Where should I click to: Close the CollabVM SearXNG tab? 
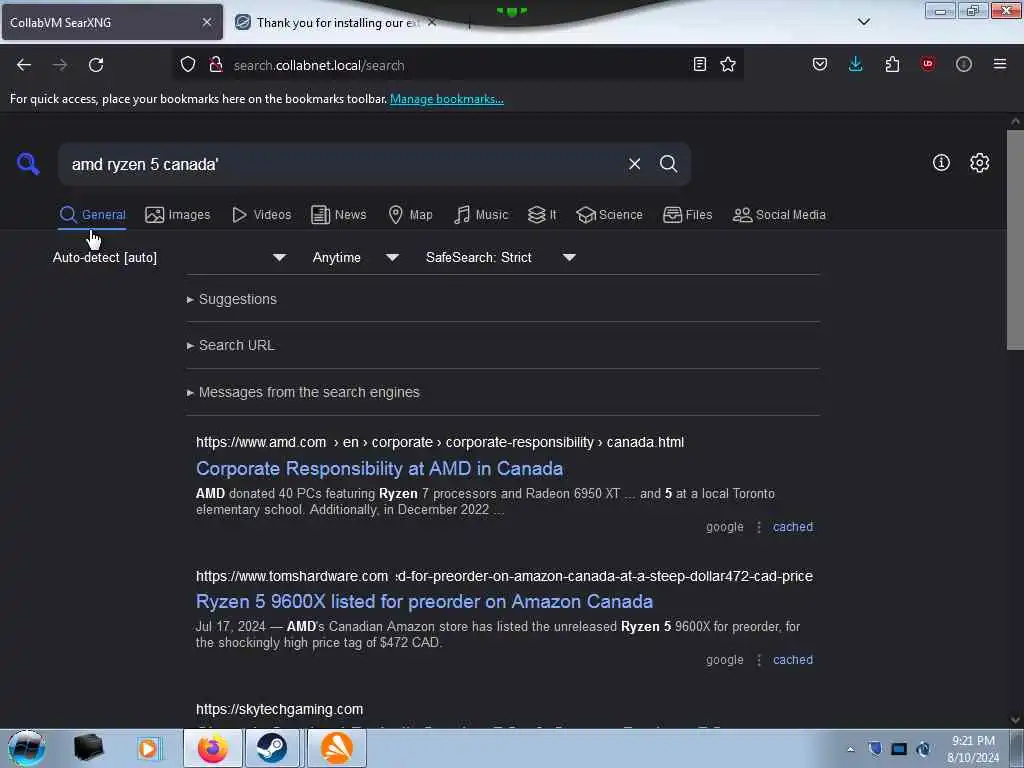click(x=206, y=22)
